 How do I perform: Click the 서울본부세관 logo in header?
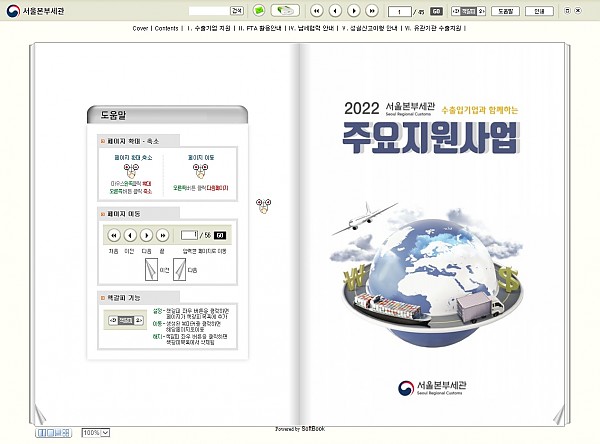click(x=36, y=11)
